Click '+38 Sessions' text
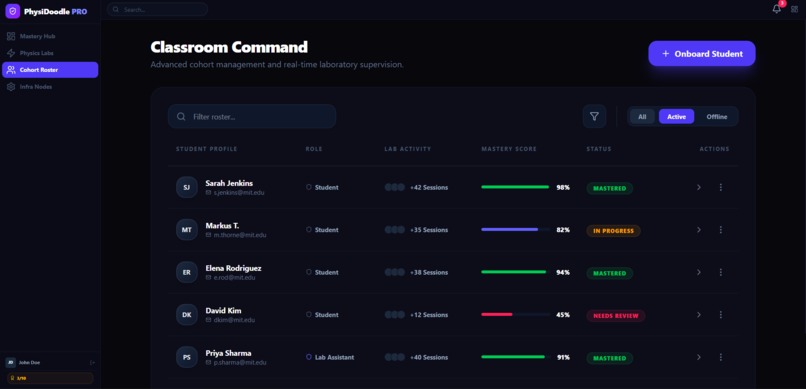This screenshot has height=389, width=806. 429,272
